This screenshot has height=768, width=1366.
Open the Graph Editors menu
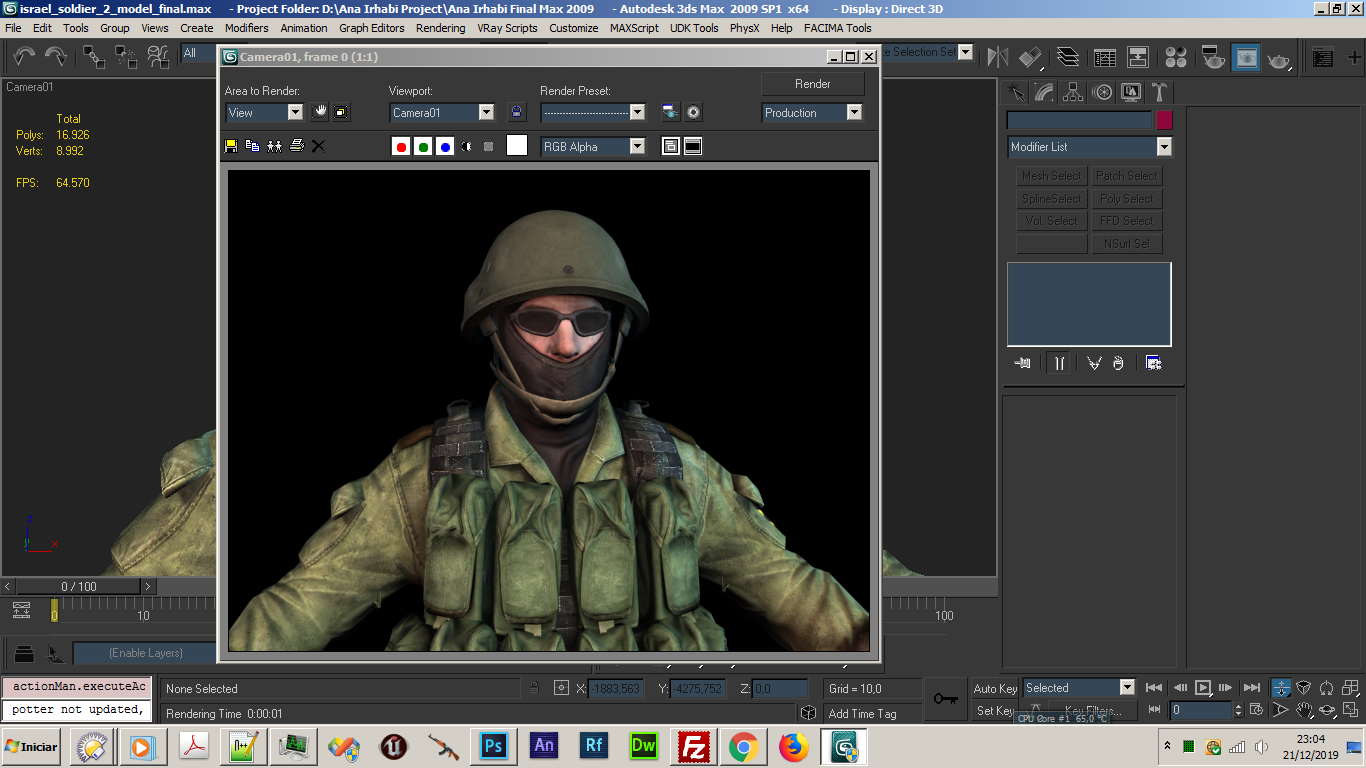[x=371, y=28]
